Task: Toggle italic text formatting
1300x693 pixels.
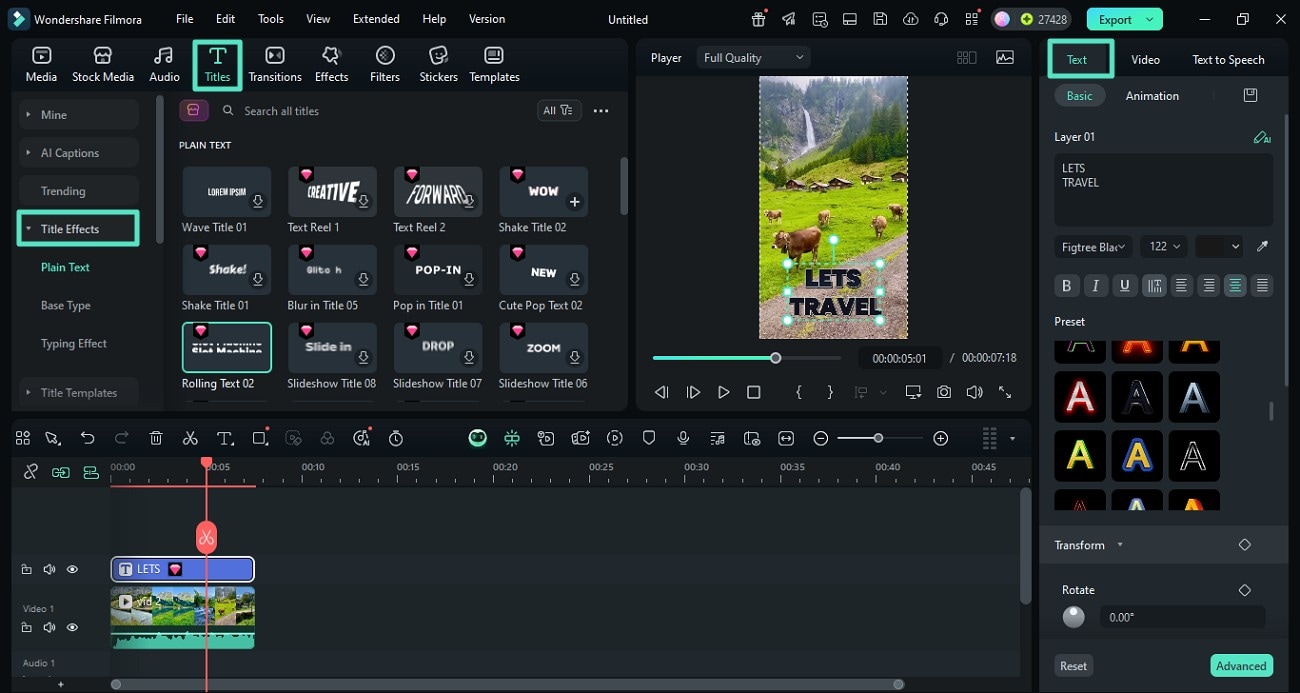Action: click(x=1095, y=286)
